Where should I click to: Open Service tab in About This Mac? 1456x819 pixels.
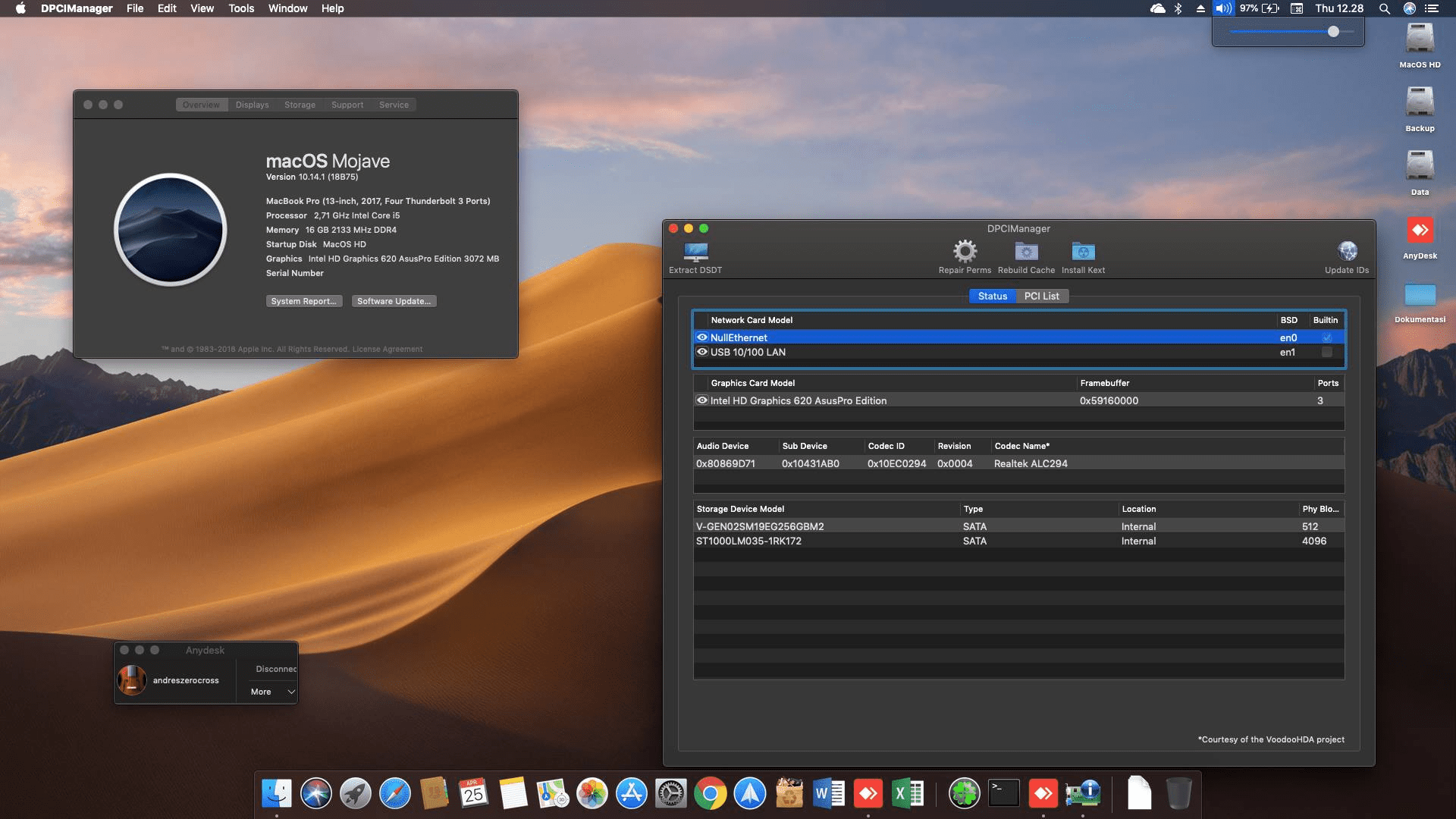coord(394,105)
